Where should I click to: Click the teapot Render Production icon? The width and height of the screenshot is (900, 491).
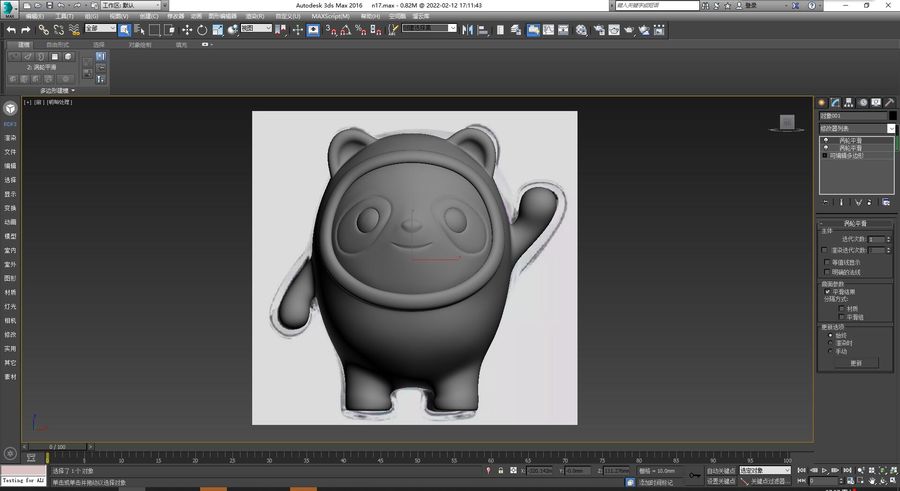(629, 30)
